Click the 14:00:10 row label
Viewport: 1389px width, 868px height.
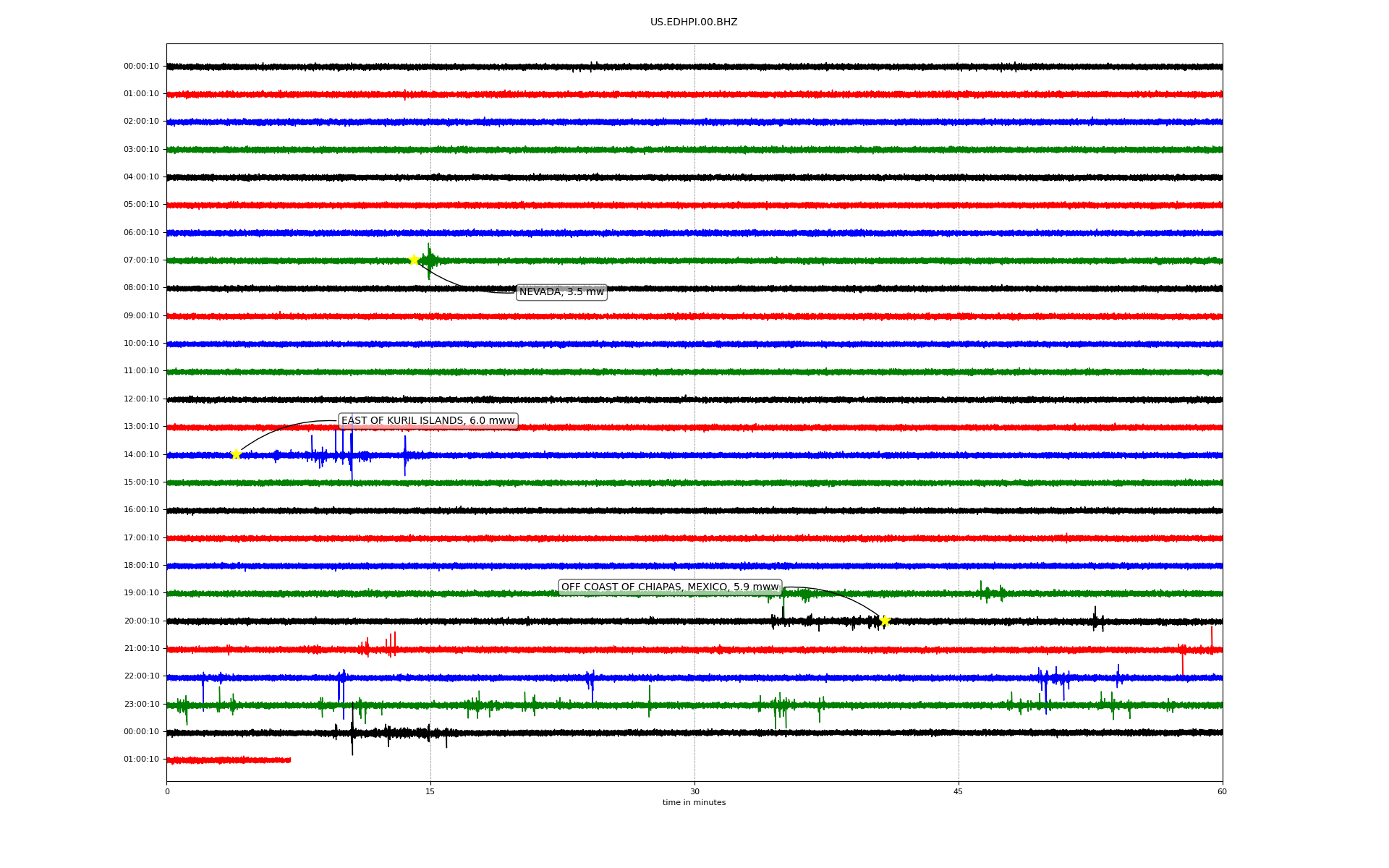click(x=141, y=455)
